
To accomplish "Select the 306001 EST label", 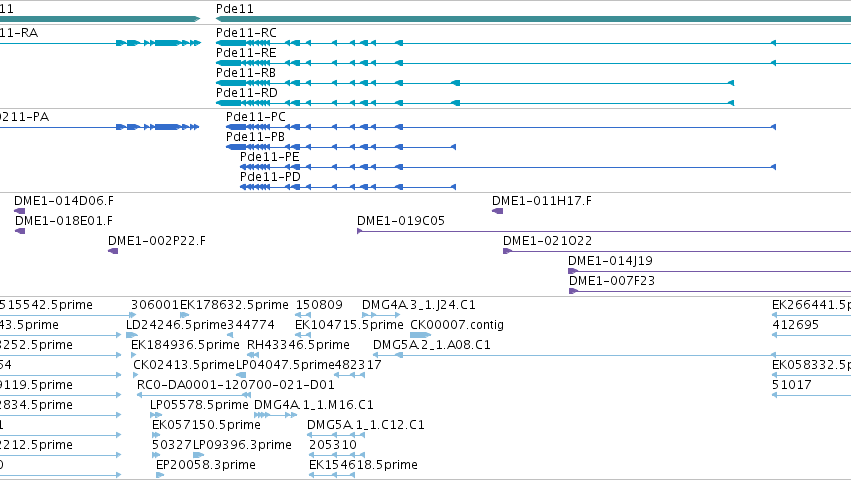I will (x=155, y=305).
